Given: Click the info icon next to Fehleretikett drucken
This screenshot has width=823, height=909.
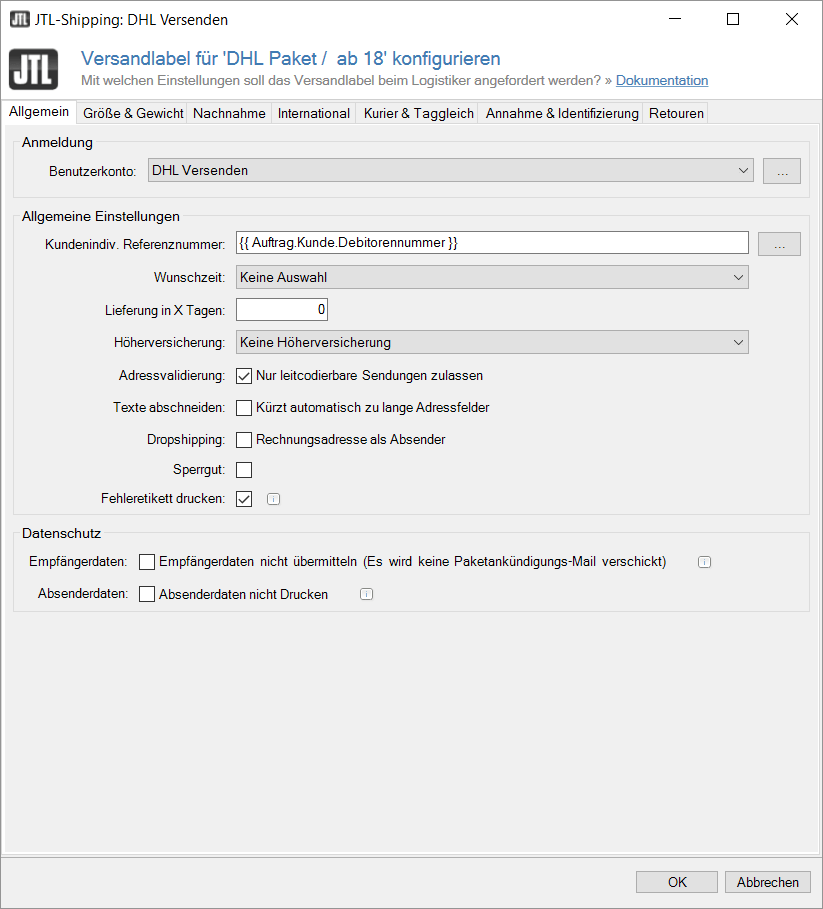Looking at the screenshot, I should (x=274, y=499).
